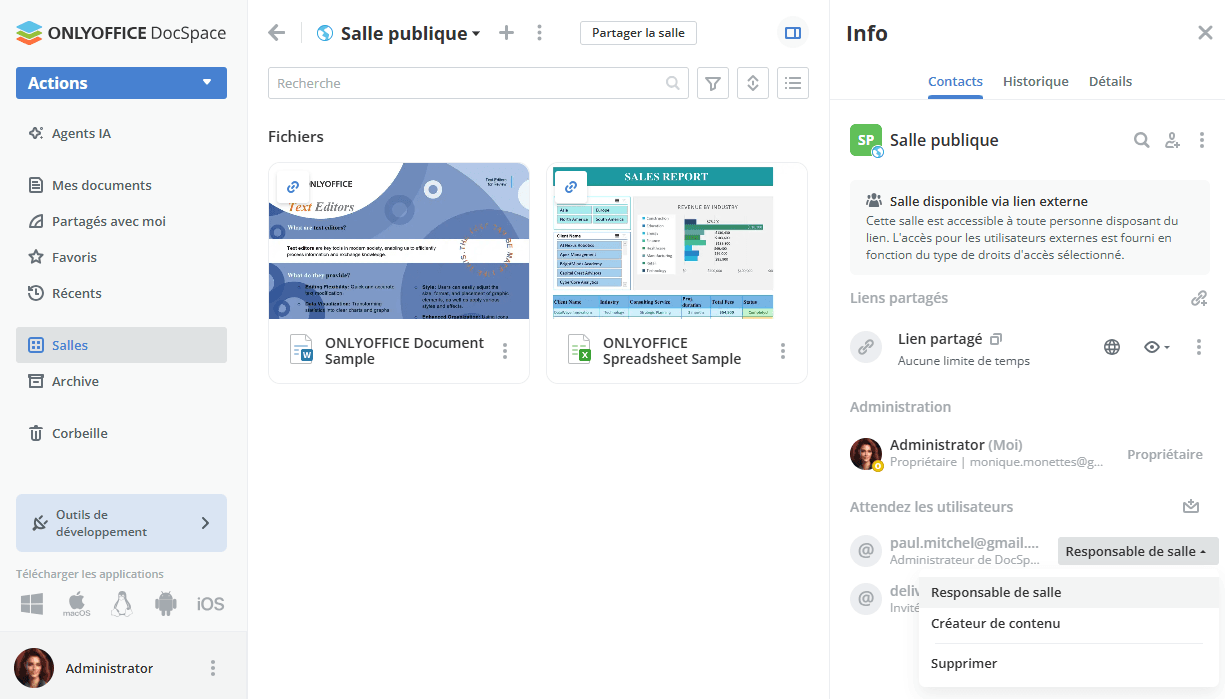Copy the shared link icon
The image size is (1225, 699).
point(996,340)
